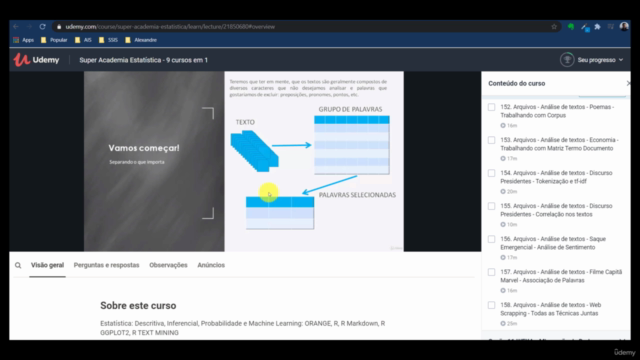Close the Conteúdo do curso panel

628,83
